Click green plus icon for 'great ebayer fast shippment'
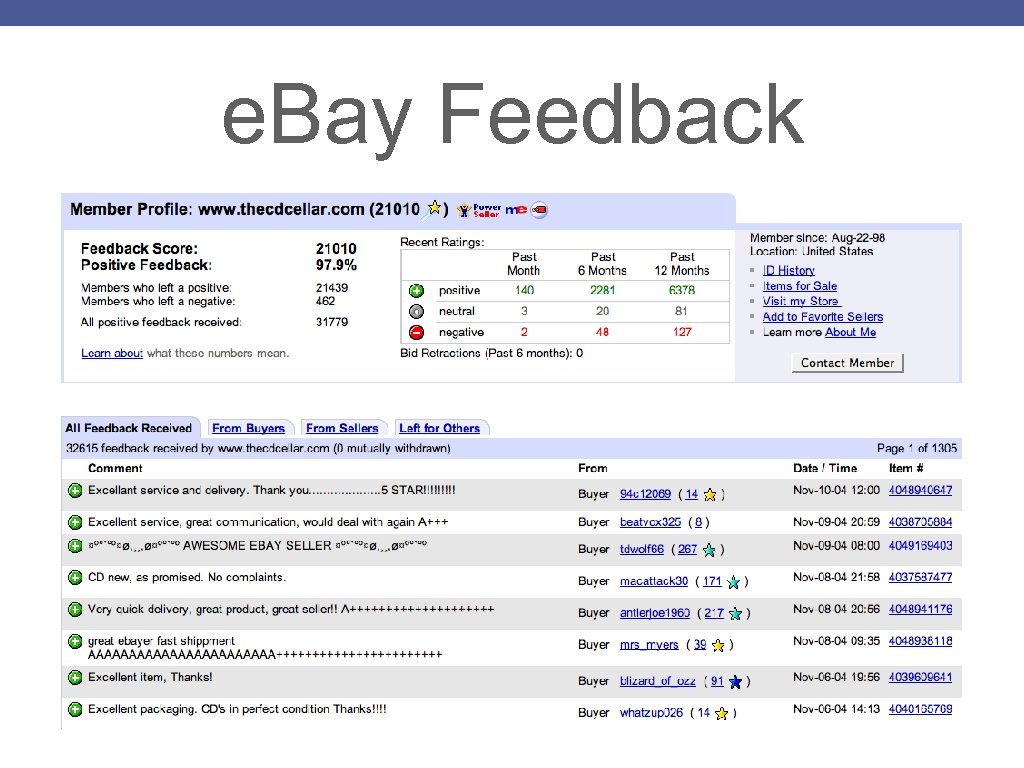The image size is (1024, 768). click(x=75, y=641)
